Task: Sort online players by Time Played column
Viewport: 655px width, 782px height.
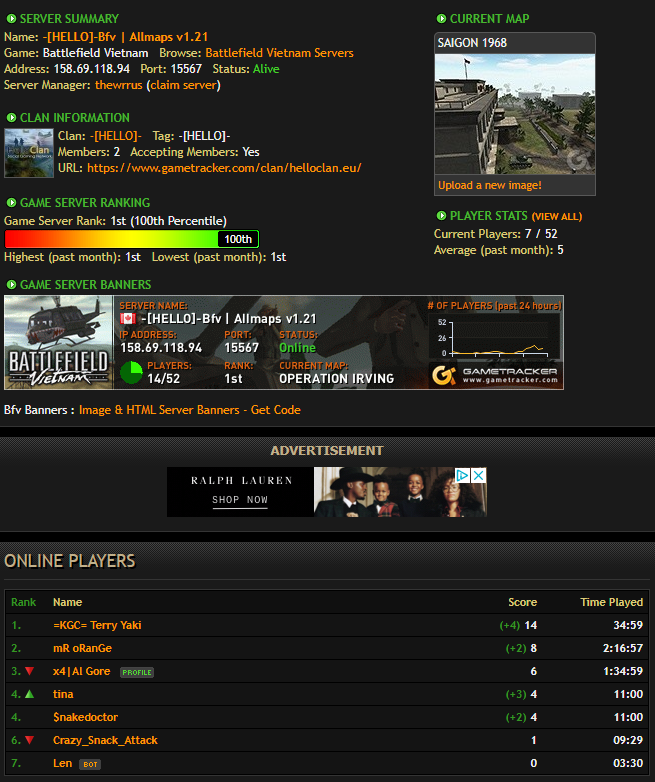Action: pos(611,602)
